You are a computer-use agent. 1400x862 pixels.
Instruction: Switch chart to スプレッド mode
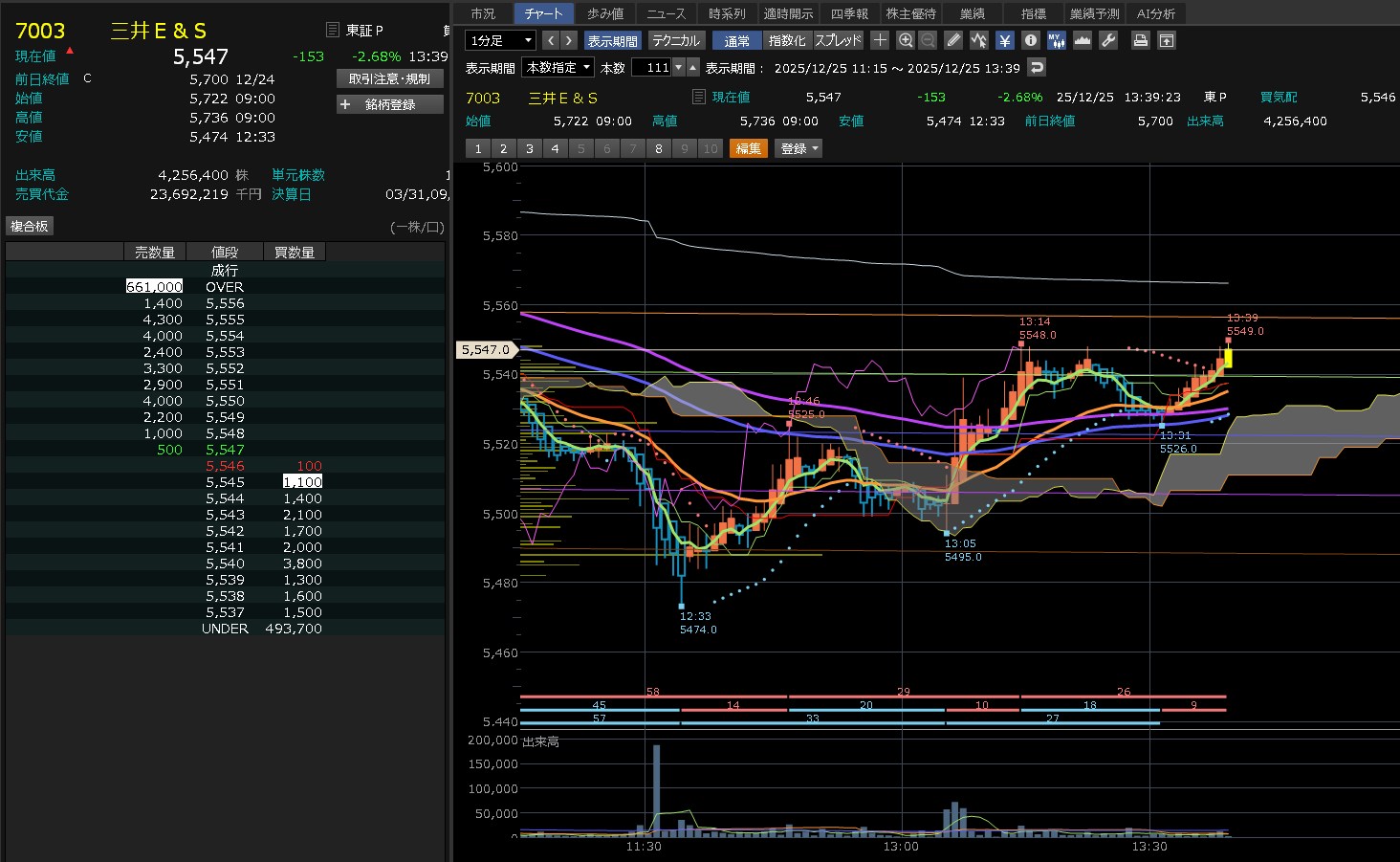click(838, 40)
